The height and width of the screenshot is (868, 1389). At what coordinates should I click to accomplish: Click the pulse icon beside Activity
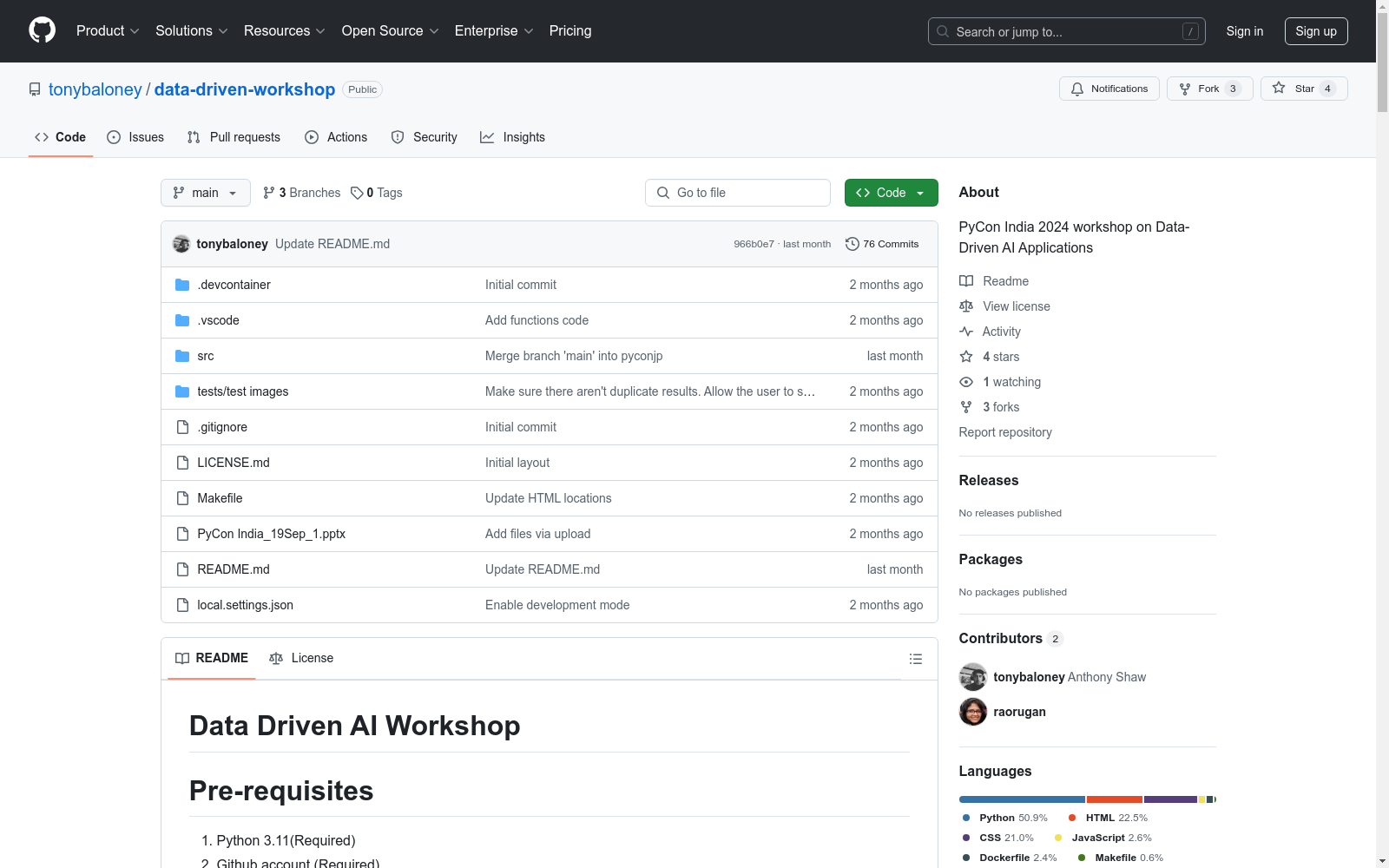click(966, 332)
